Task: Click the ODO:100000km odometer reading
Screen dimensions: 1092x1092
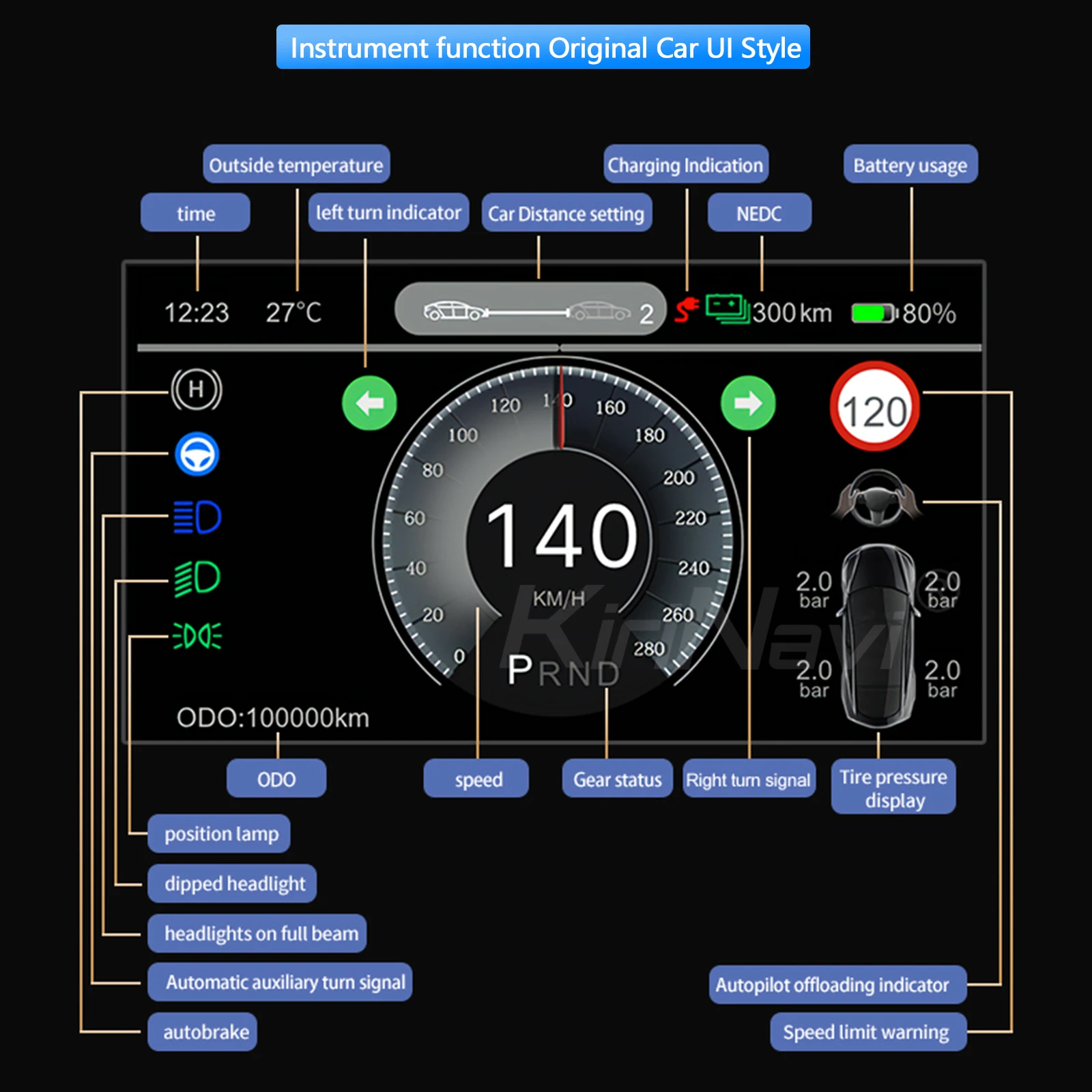Action: (273, 718)
